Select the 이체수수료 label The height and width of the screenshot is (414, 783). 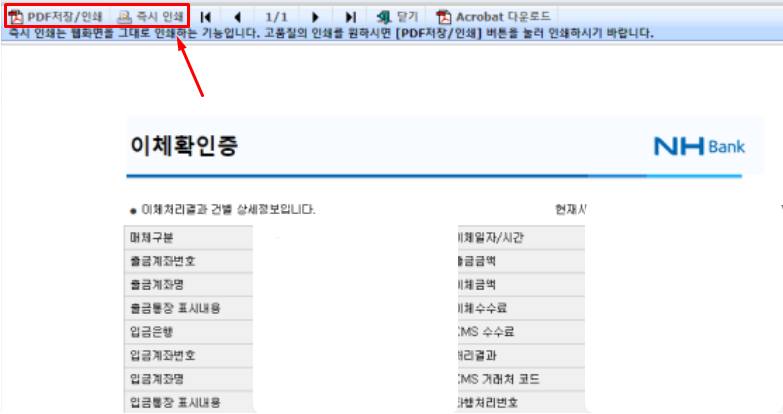coord(482,308)
